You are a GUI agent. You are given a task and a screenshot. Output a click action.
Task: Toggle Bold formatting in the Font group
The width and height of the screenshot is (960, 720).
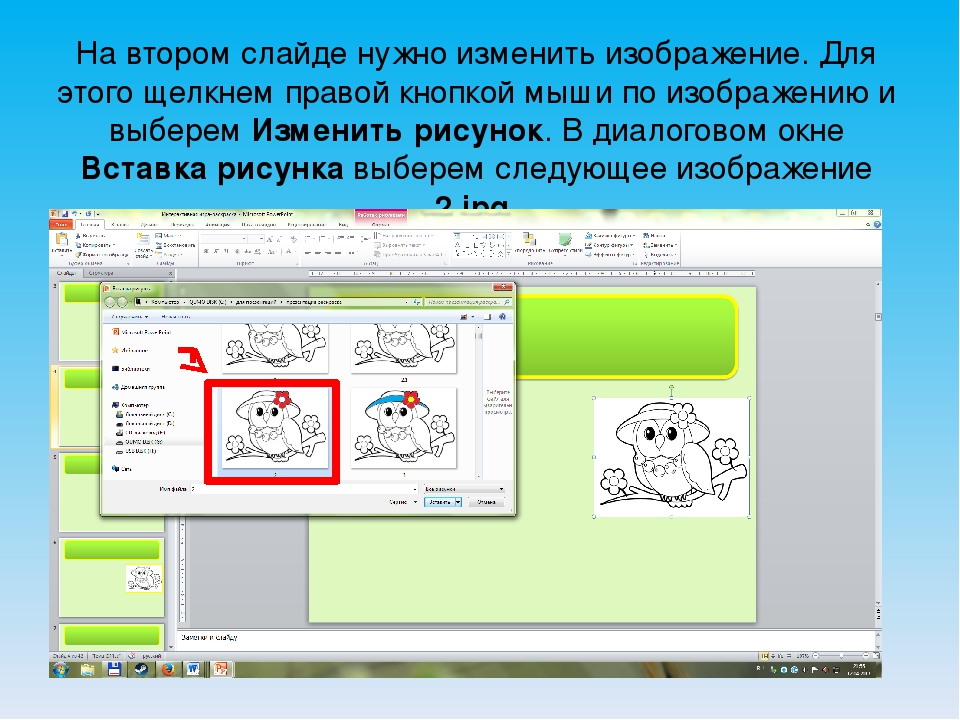(206, 252)
